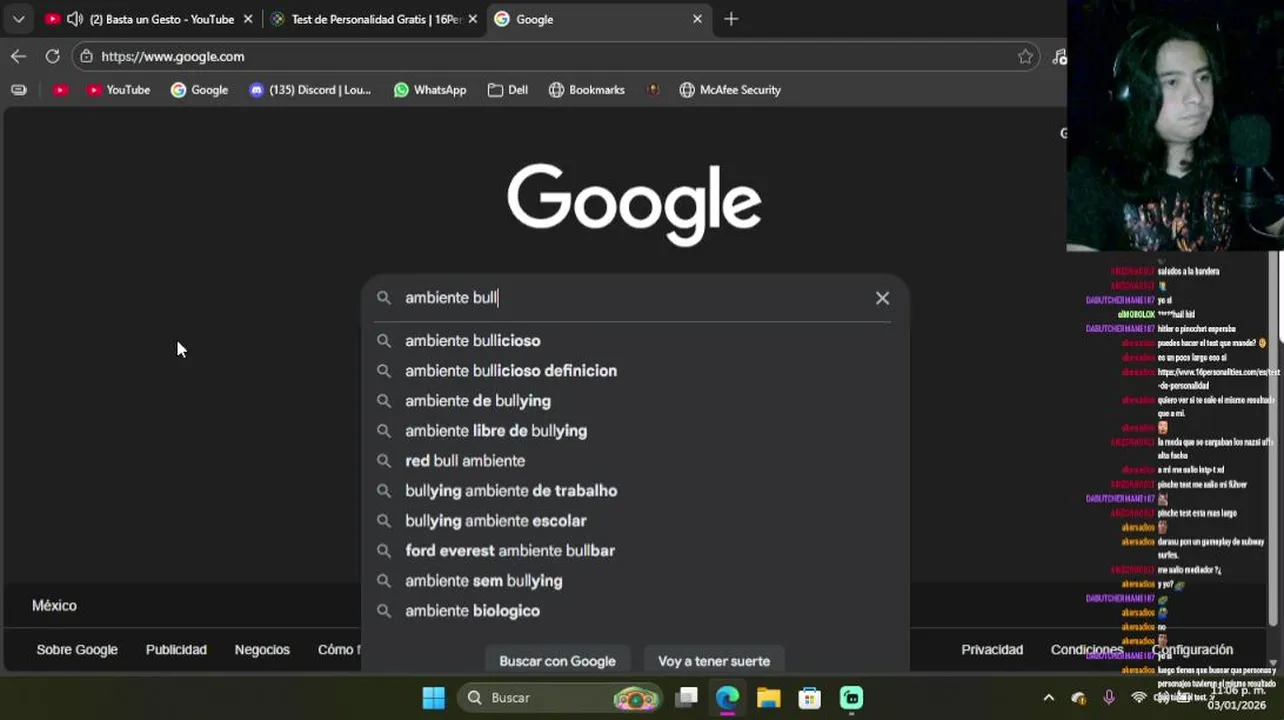Mute the Basta un Gesto YouTube tab audio
Viewport: 1284px width, 720px height.
pos(74,19)
